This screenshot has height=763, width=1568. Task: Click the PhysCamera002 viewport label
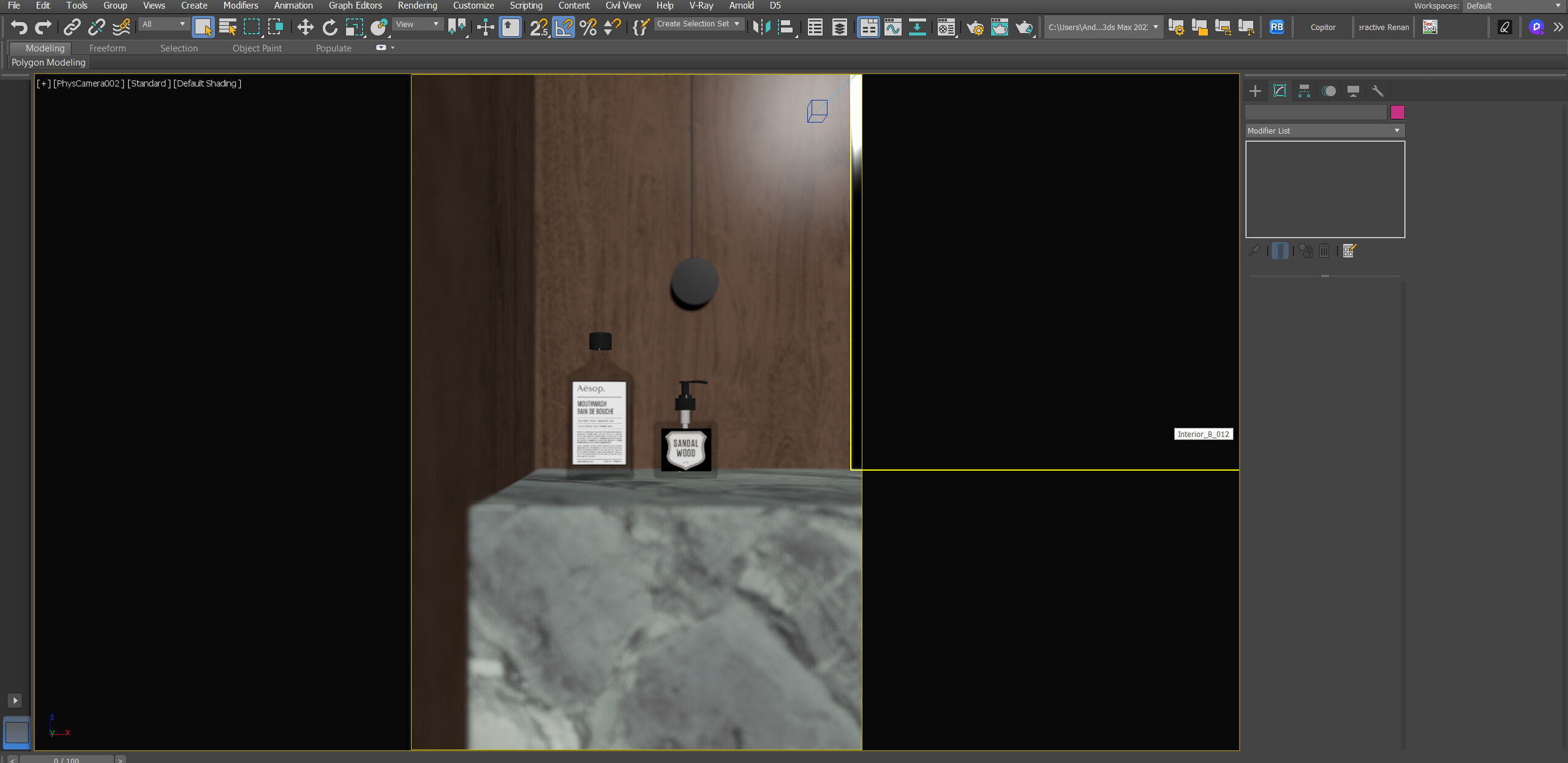pos(89,83)
